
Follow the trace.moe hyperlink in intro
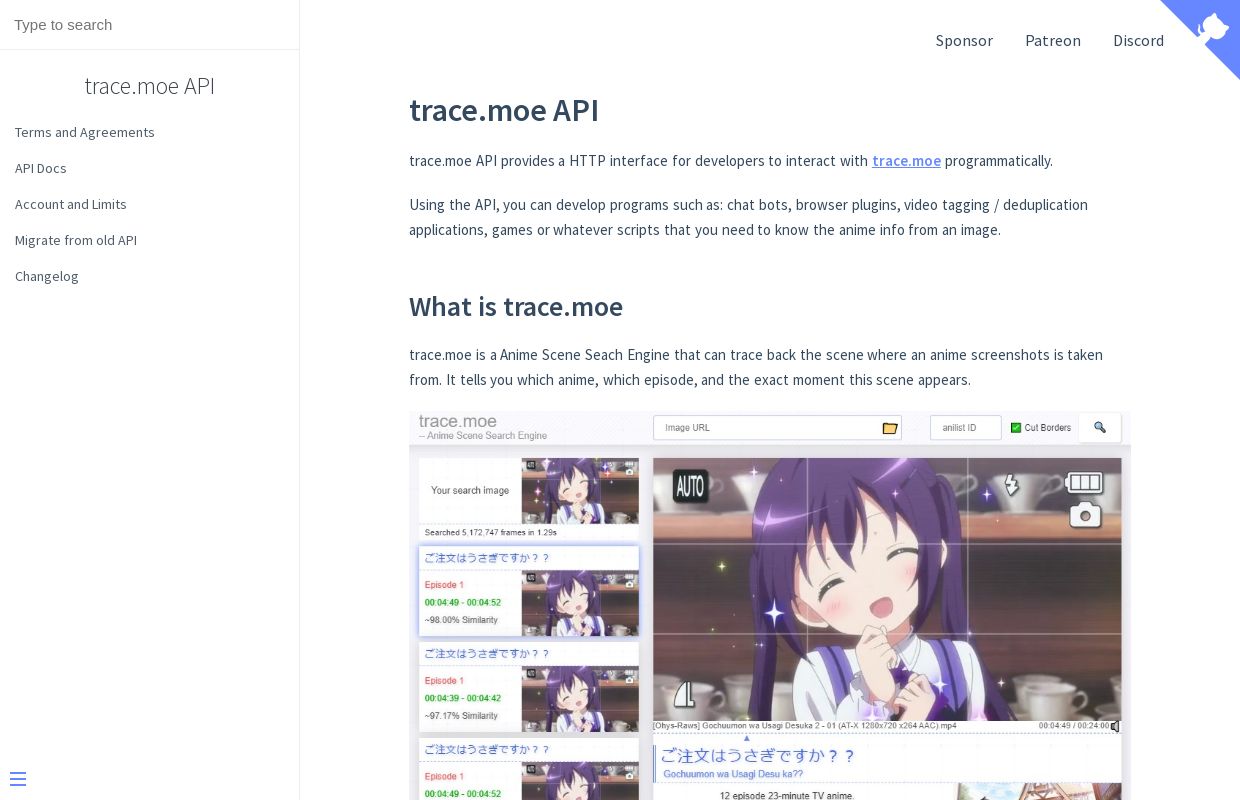[906, 161]
